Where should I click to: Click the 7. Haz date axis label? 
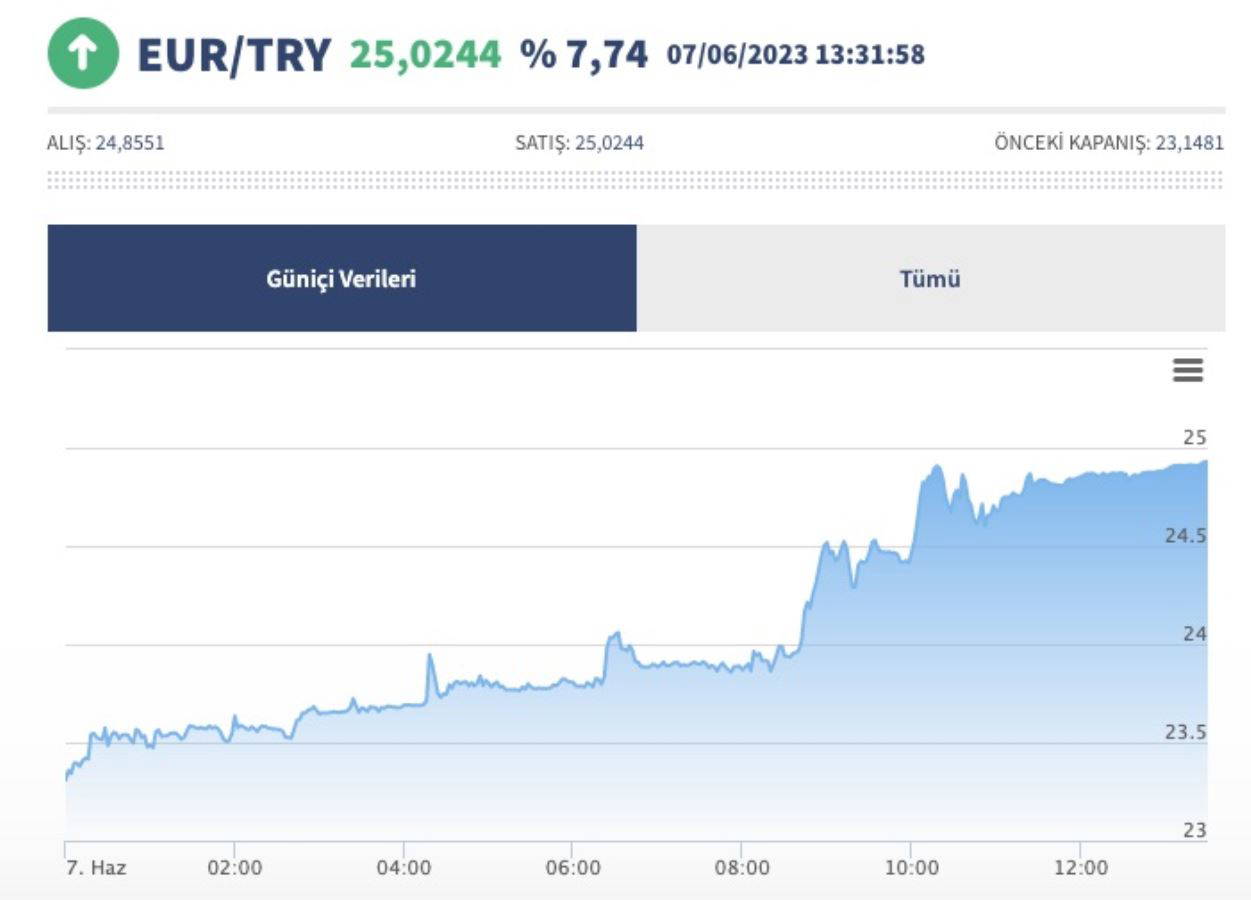pos(96,867)
